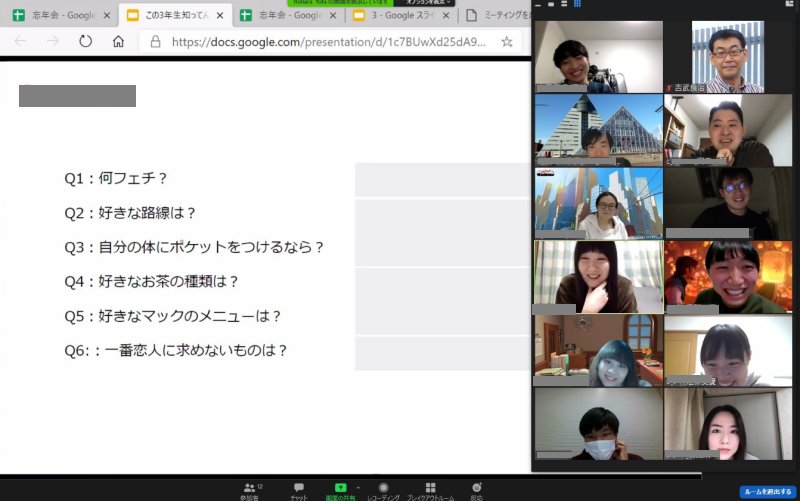Click the blue leave room button
The height and width of the screenshot is (501, 800).
pos(768,491)
